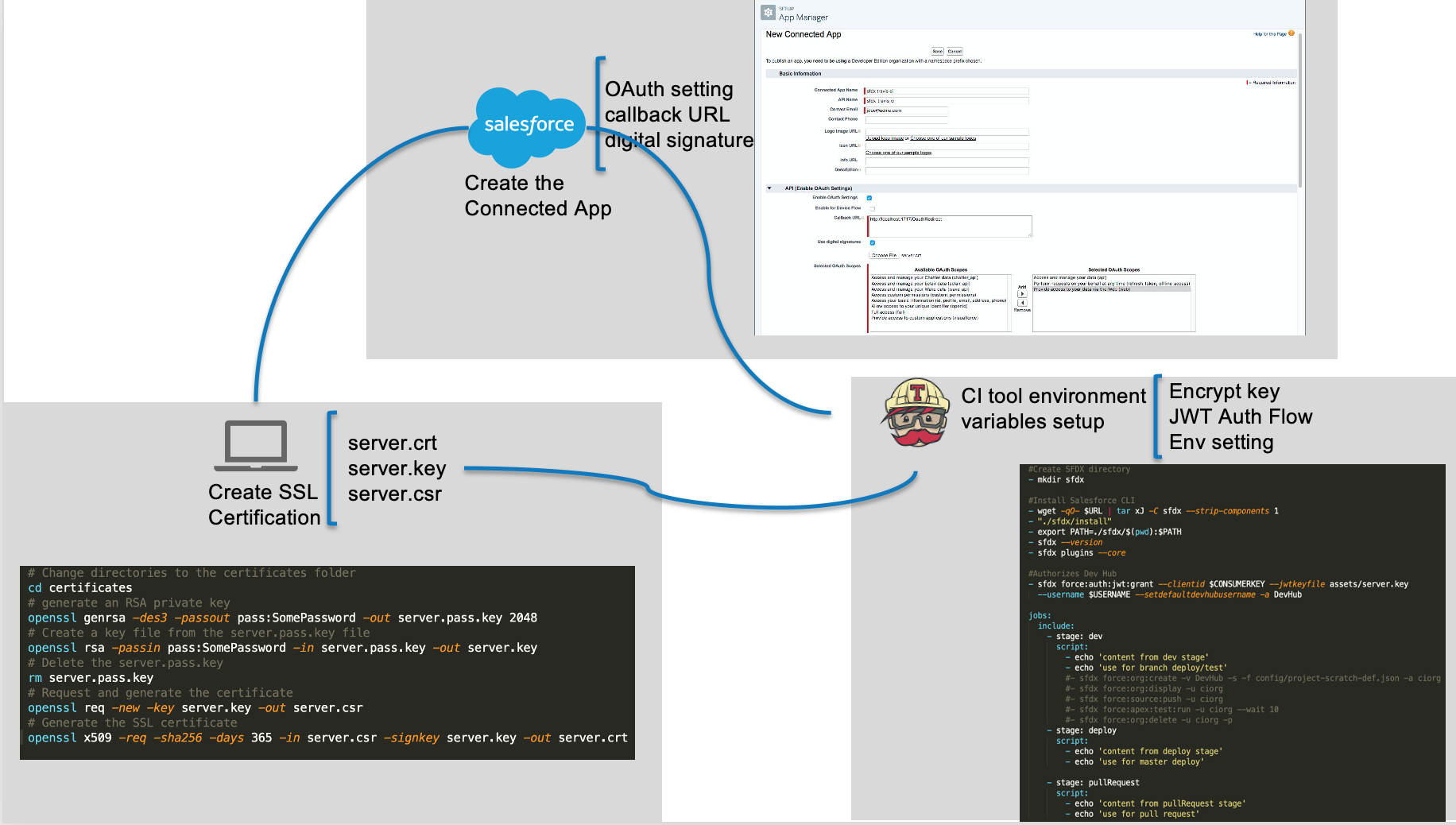Click the Logo Image URL input field
Image resolution: width=1456 pixels, height=825 pixels.
coord(947,132)
